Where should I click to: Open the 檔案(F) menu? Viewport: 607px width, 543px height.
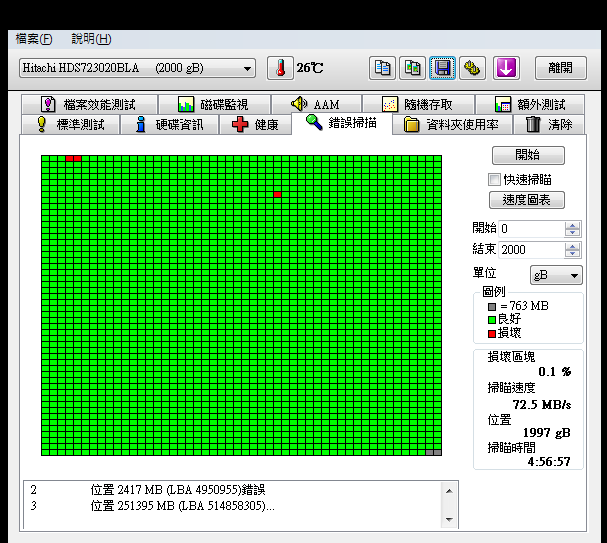click(x=34, y=39)
